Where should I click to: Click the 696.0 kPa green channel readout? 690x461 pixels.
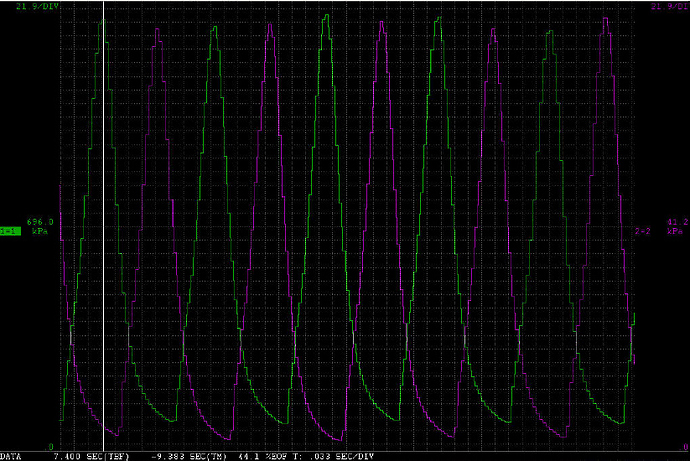tap(39, 222)
